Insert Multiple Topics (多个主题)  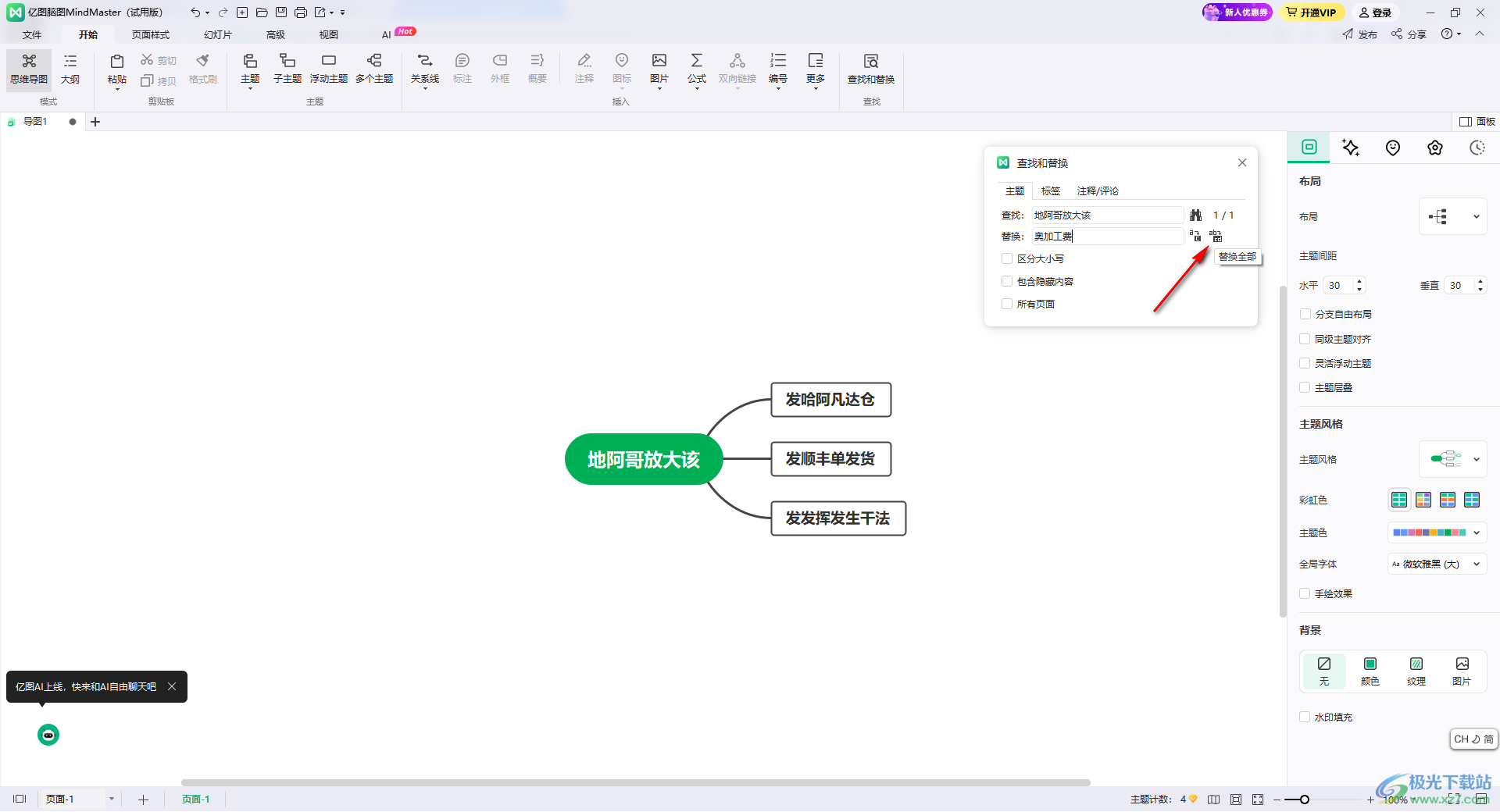tap(374, 69)
